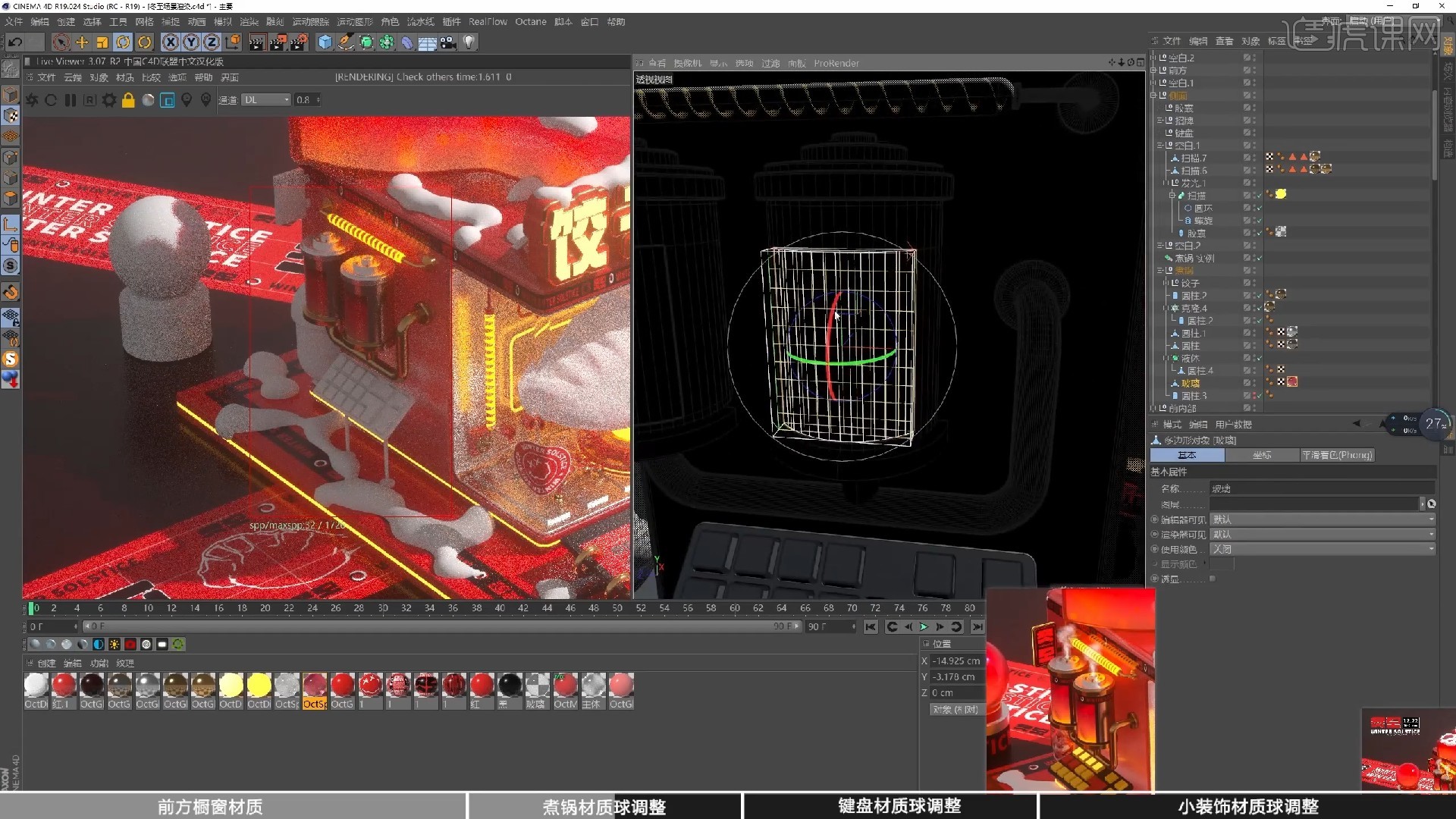The width and height of the screenshot is (1456, 819).
Task: Click the render view clapperboard icon
Action: (256, 42)
